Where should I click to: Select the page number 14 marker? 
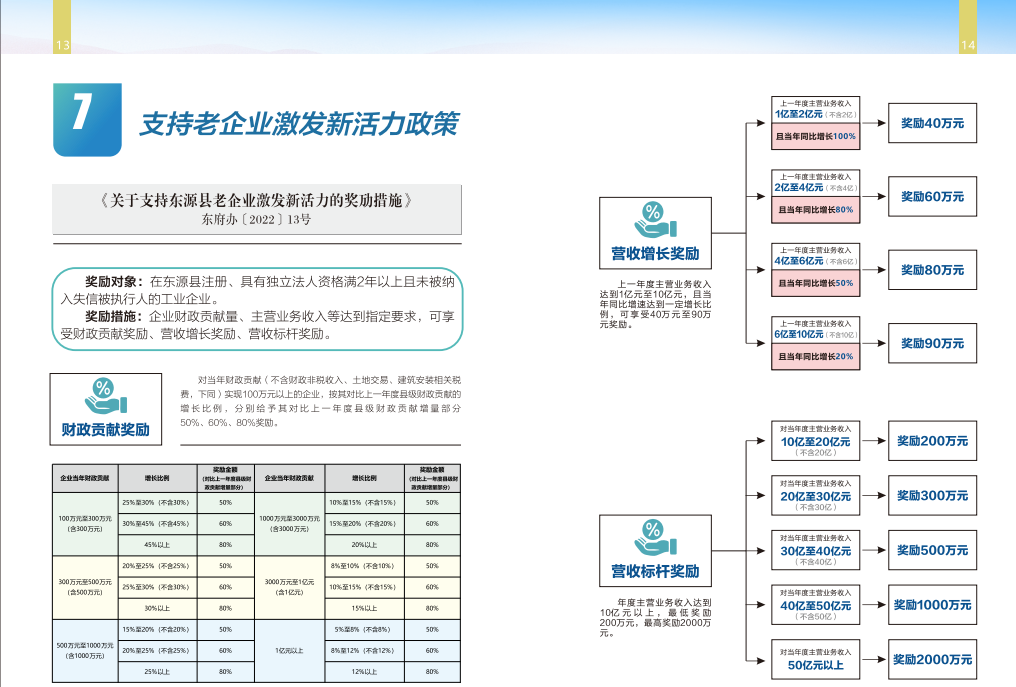pyautogui.click(x=967, y=45)
